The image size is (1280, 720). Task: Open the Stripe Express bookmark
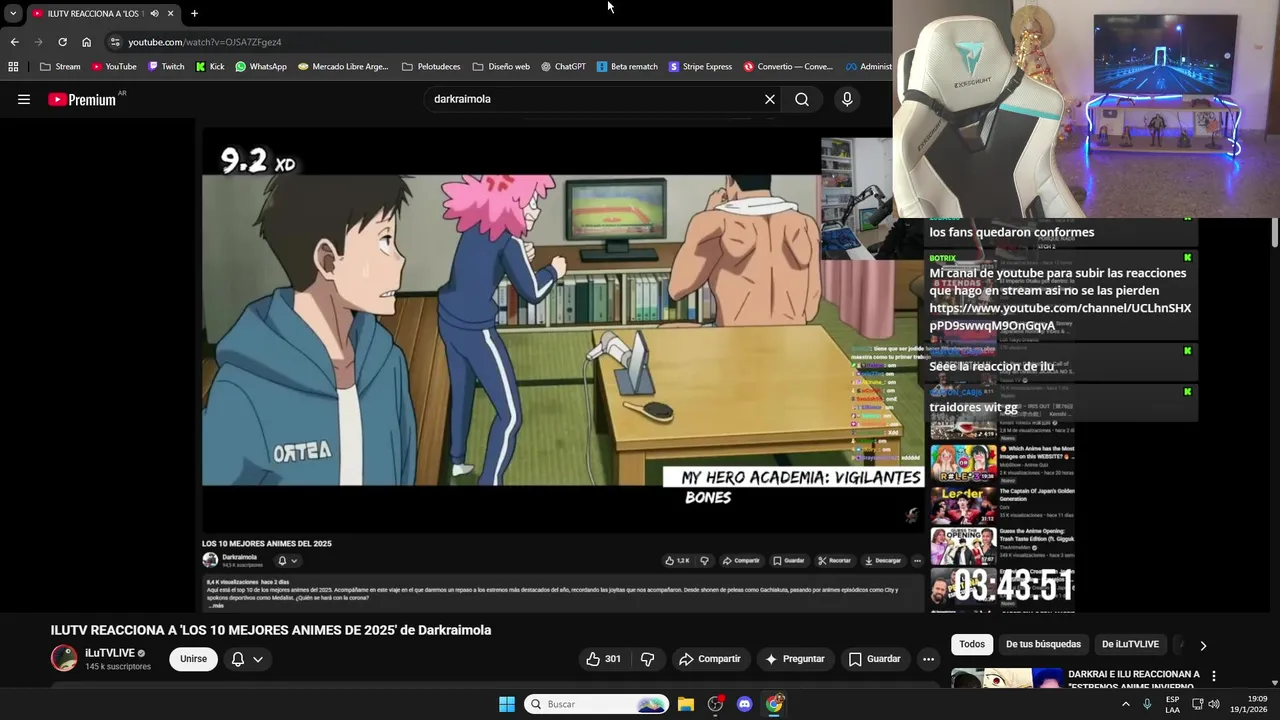700,67
